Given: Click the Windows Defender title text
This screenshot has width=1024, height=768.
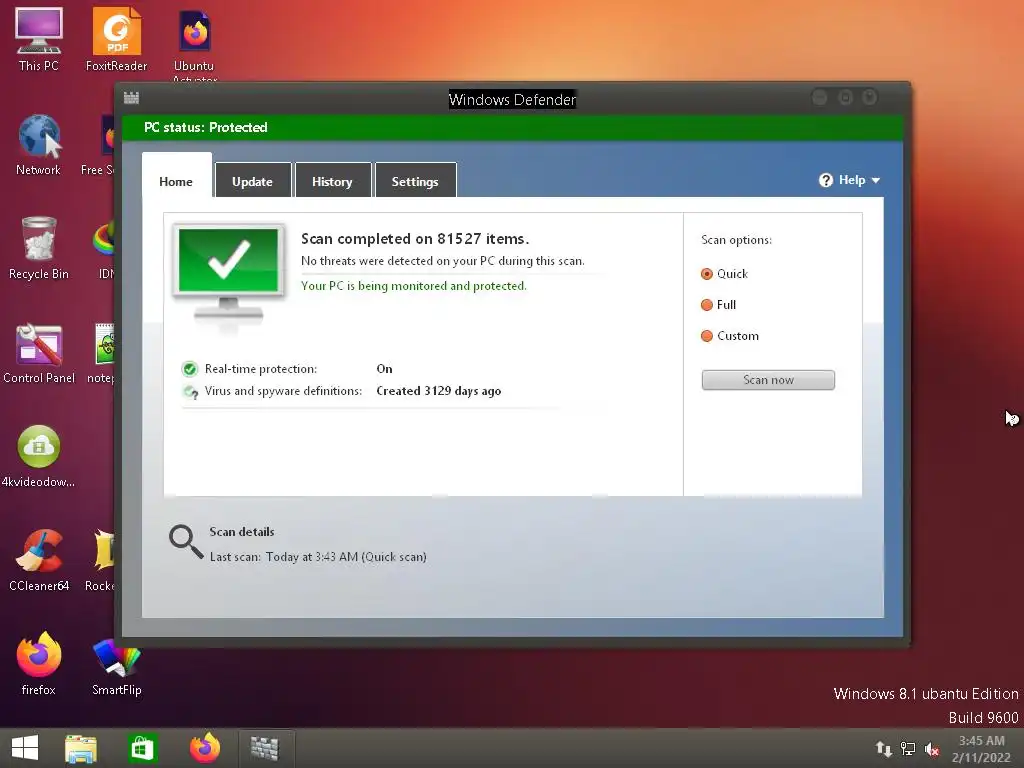Looking at the screenshot, I should (513, 99).
